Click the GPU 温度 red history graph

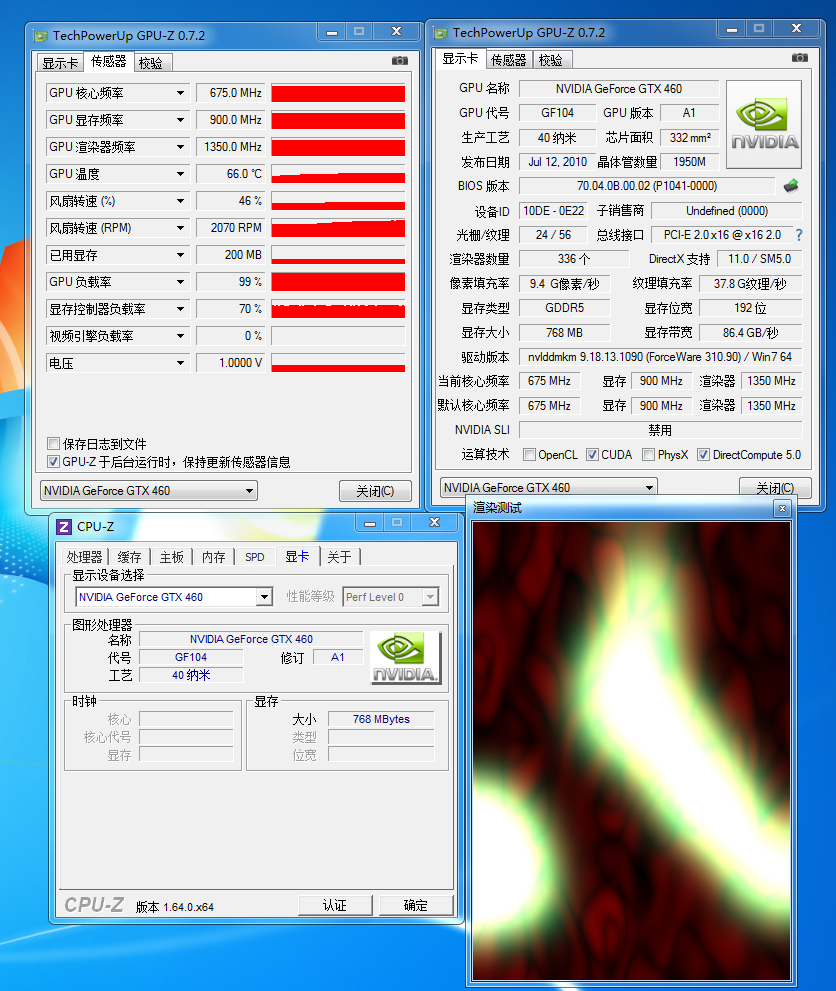(x=338, y=174)
